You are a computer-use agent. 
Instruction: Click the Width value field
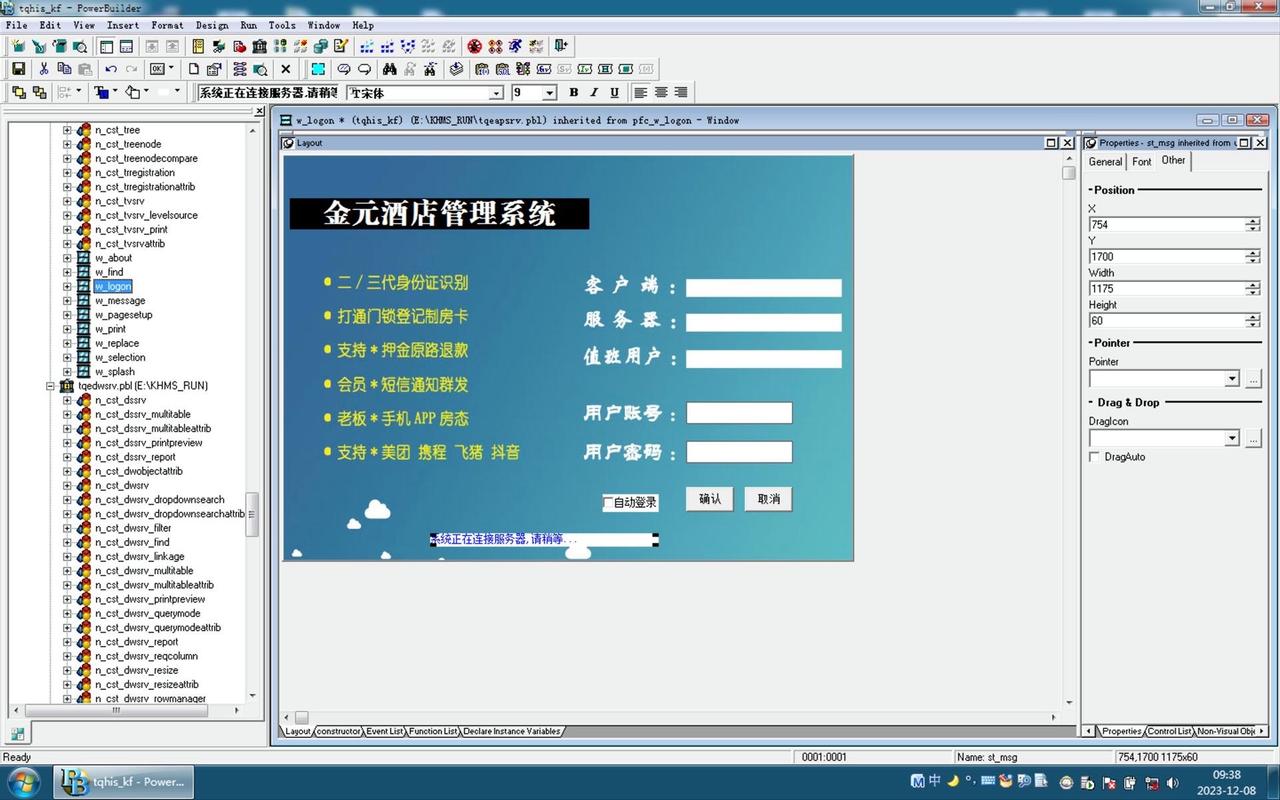[1166, 289]
